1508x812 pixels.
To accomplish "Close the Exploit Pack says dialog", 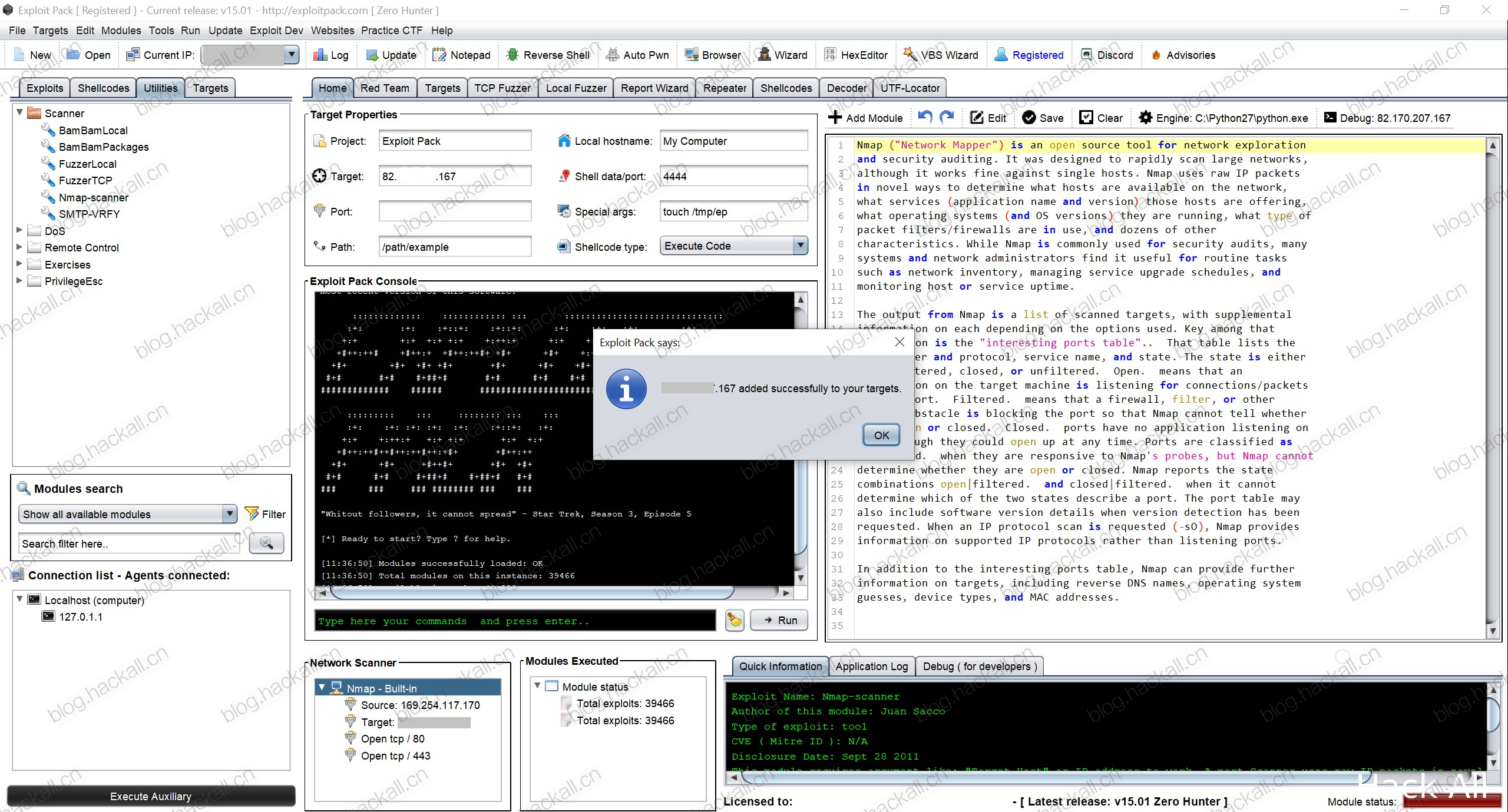I will click(899, 342).
